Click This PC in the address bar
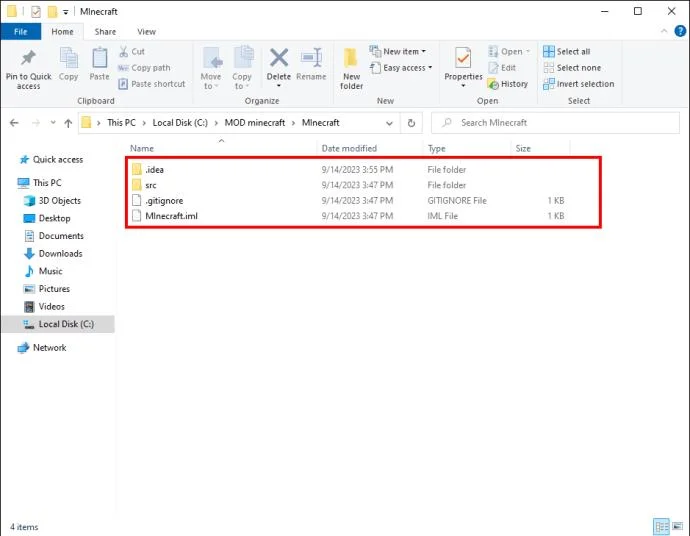Viewport: 690px width, 536px height. (x=121, y=123)
